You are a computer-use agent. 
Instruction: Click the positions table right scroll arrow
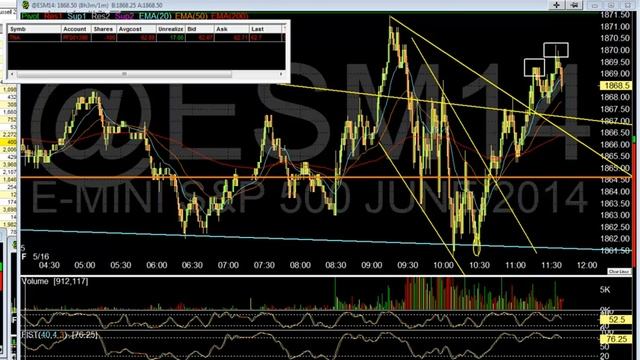281,74
